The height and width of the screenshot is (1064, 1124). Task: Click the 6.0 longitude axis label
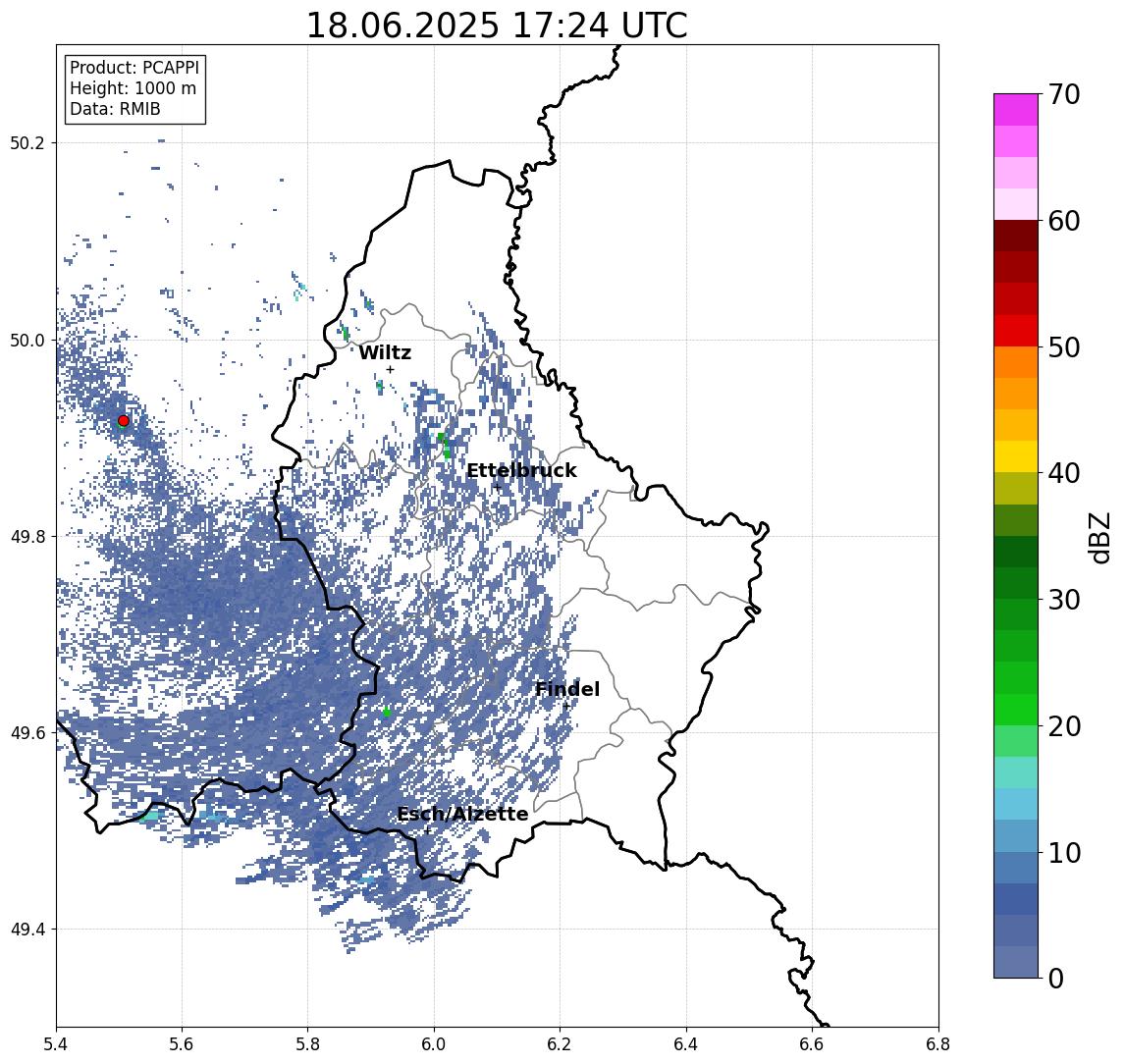(x=435, y=1044)
